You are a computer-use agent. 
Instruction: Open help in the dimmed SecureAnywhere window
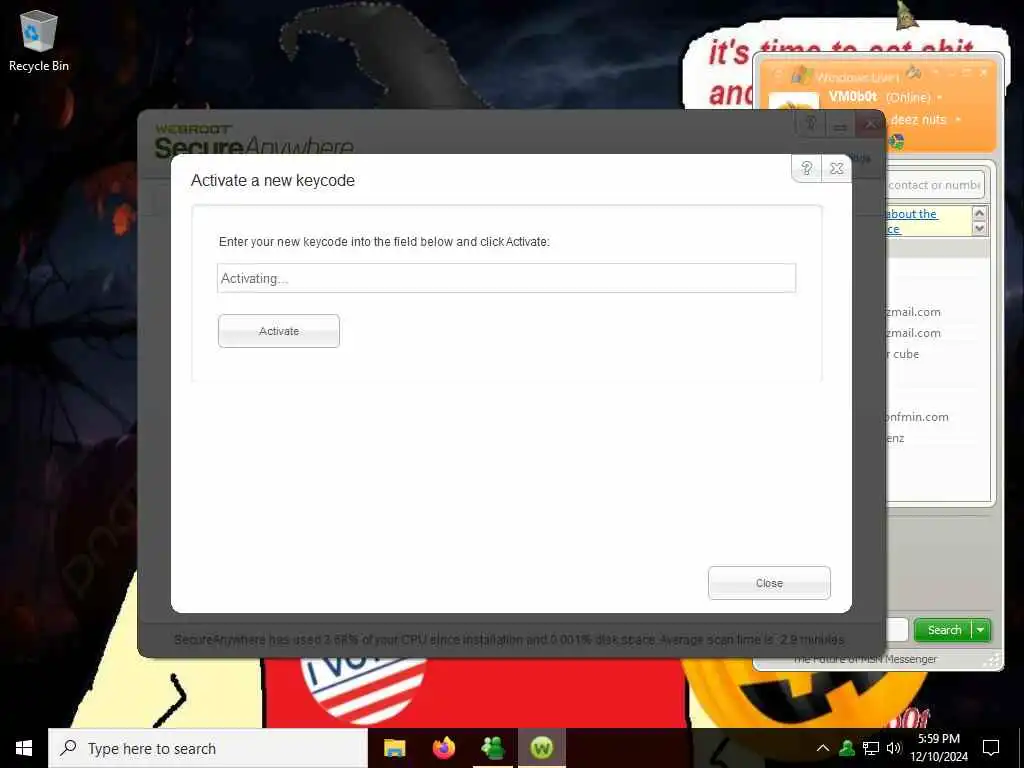[x=810, y=123]
